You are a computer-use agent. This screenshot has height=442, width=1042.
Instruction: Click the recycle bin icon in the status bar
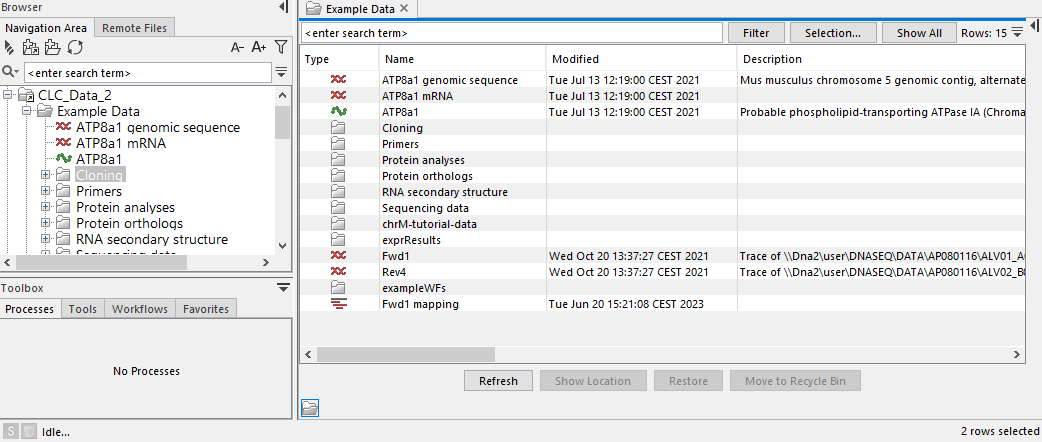tap(29, 431)
